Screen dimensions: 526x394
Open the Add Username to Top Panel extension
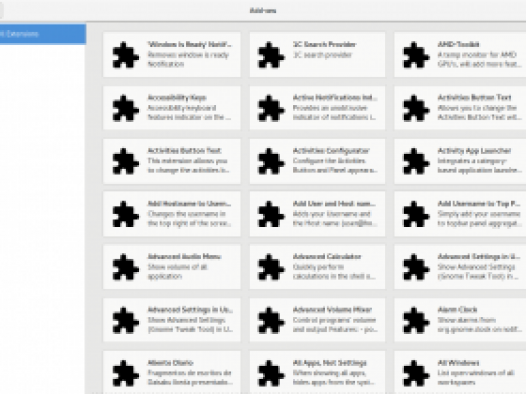pos(460,214)
